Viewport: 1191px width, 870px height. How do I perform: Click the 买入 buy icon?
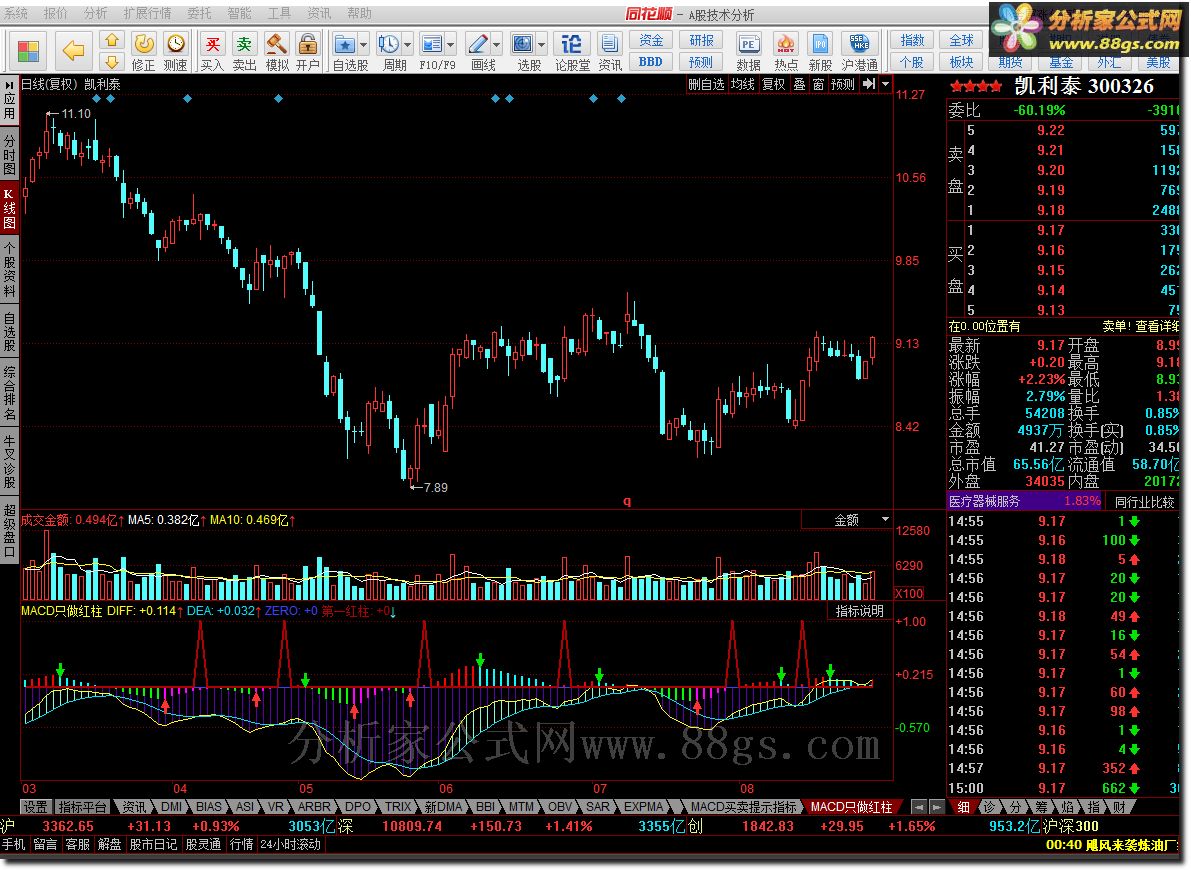click(213, 52)
